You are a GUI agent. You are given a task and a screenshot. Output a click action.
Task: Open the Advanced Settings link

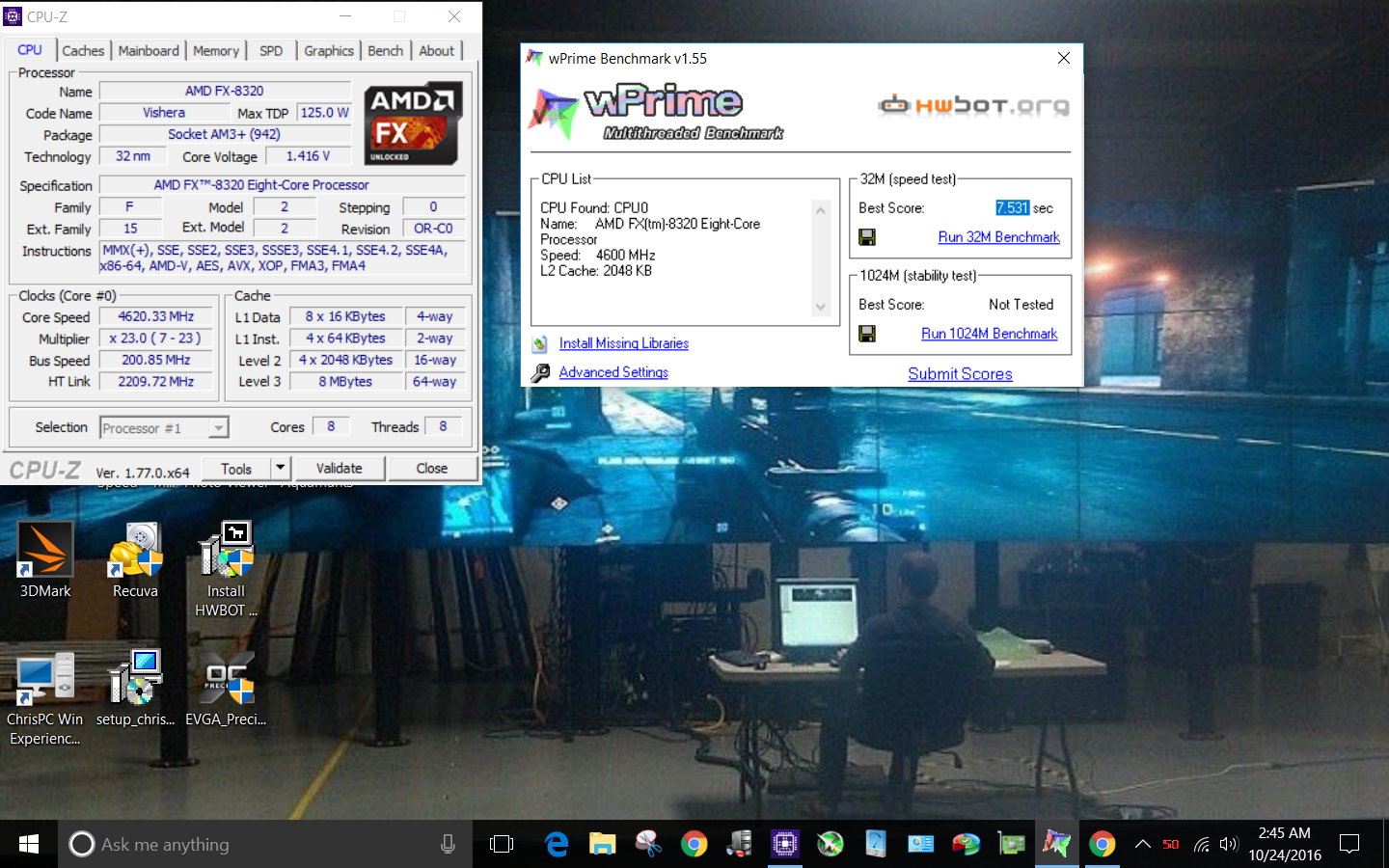click(x=613, y=372)
